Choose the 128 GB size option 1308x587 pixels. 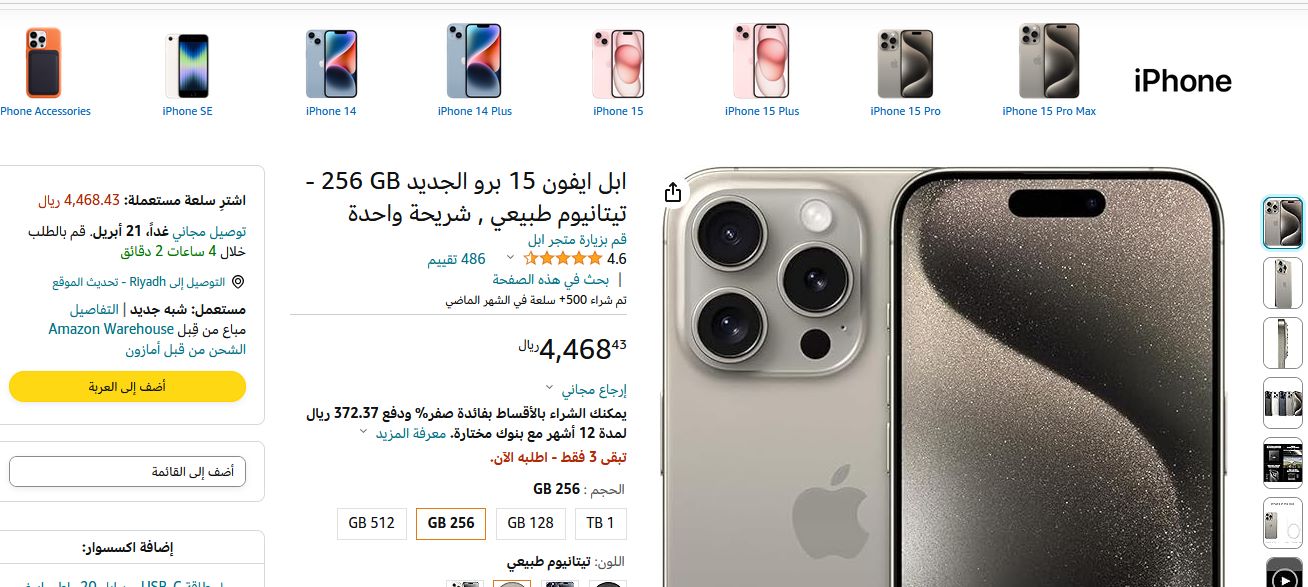point(530,523)
